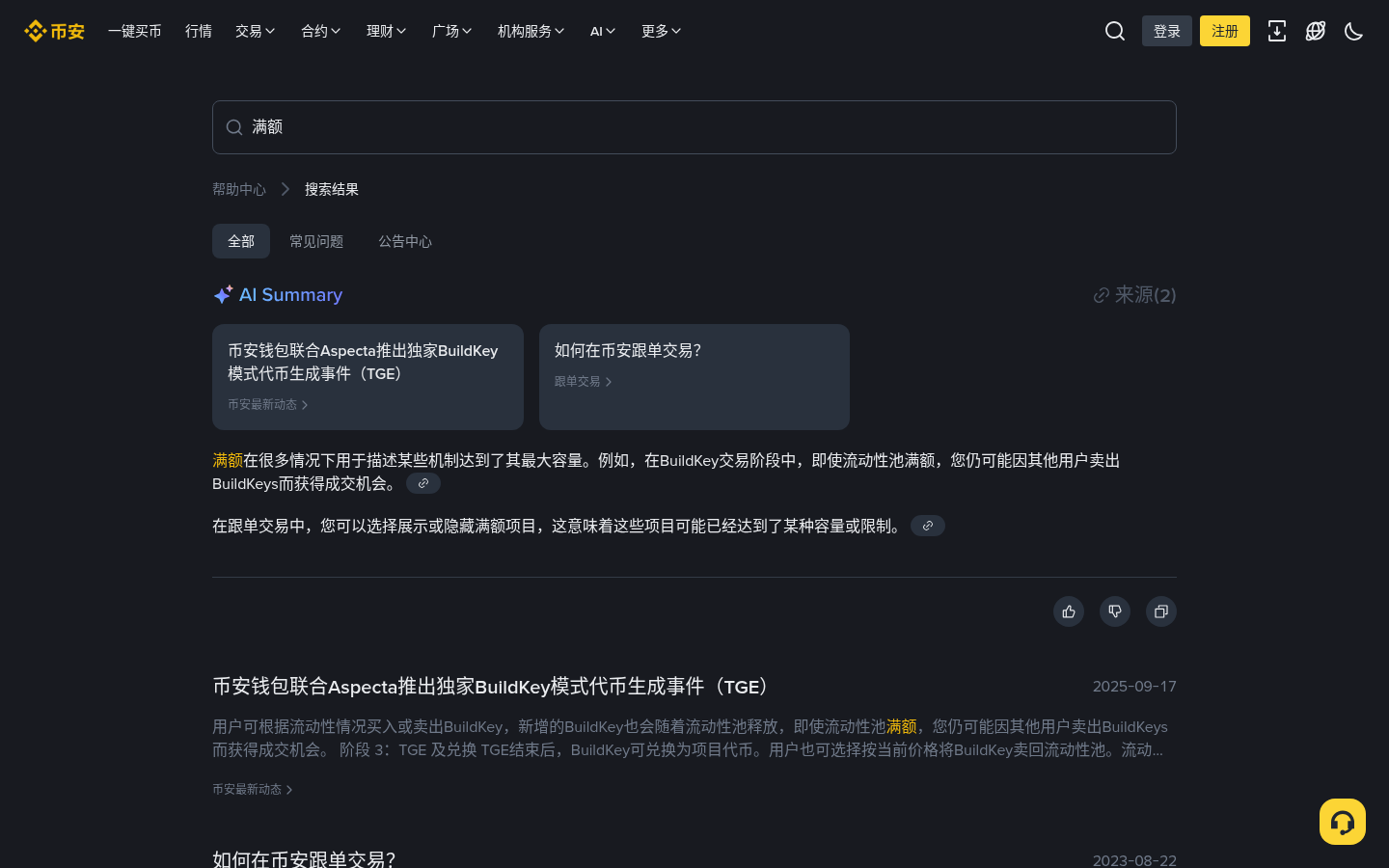Open 跟单交易 category link in card
Viewport: 1389px width, 868px height.
pos(583,382)
